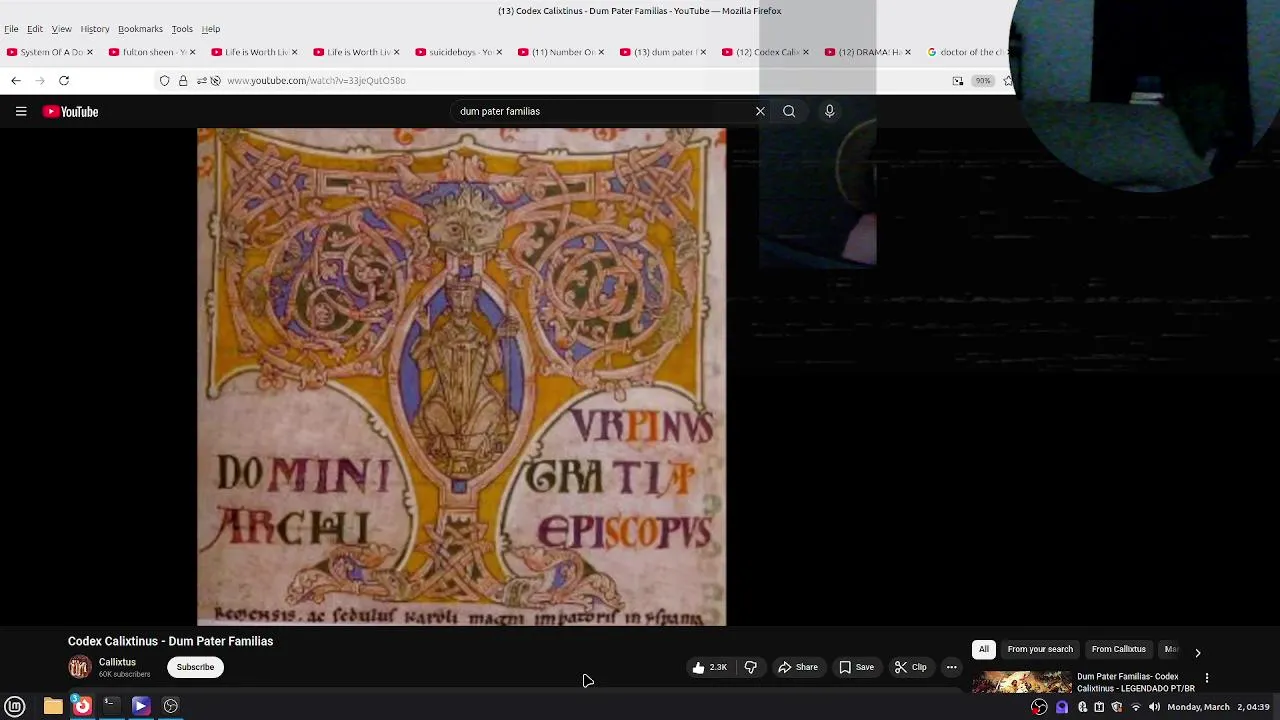
Task: Switch to 'suicideboys' tab
Action: [x=459, y=52]
